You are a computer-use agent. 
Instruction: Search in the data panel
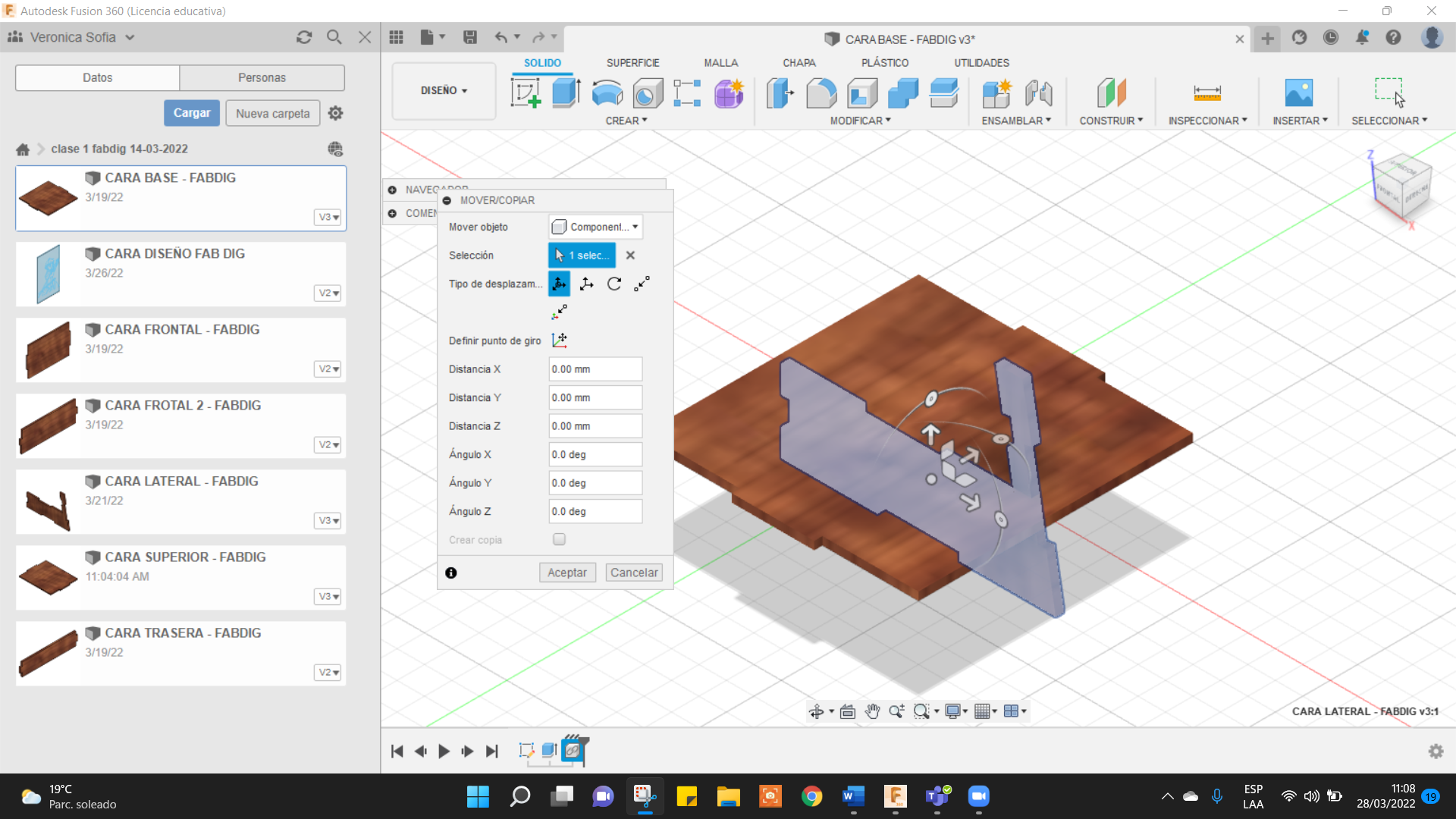point(334,37)
